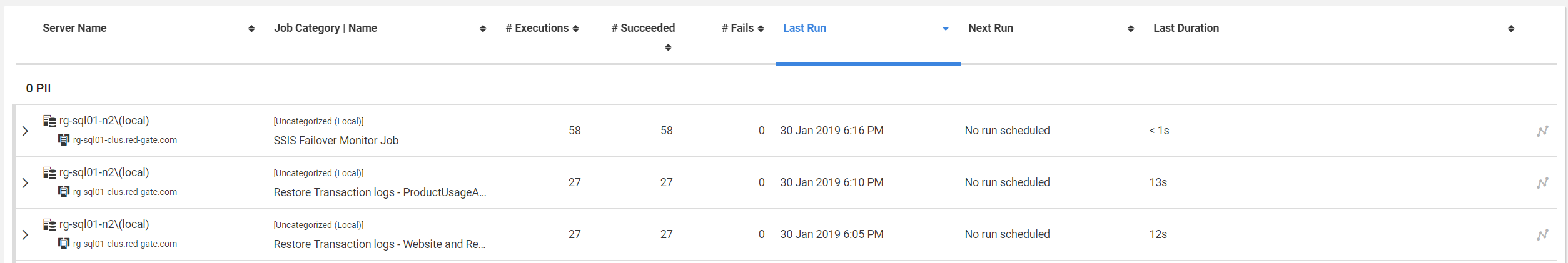Sort by # Succeeded column
Viewport: 1568px width, 263px height.
(x=643, y=28)
